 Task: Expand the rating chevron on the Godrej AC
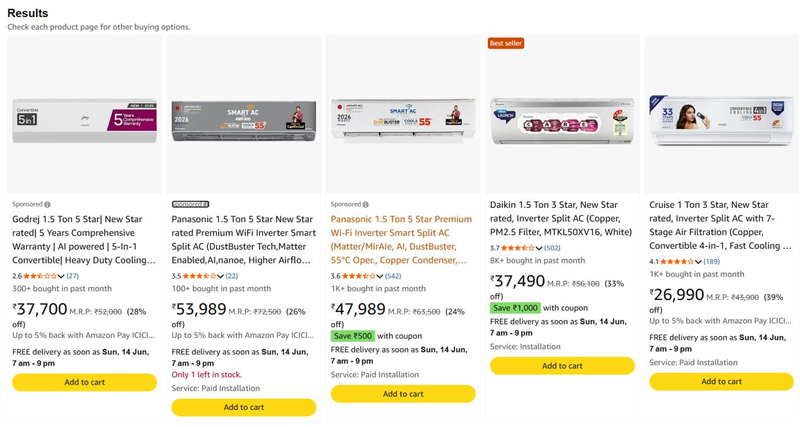tap(61, 277)
